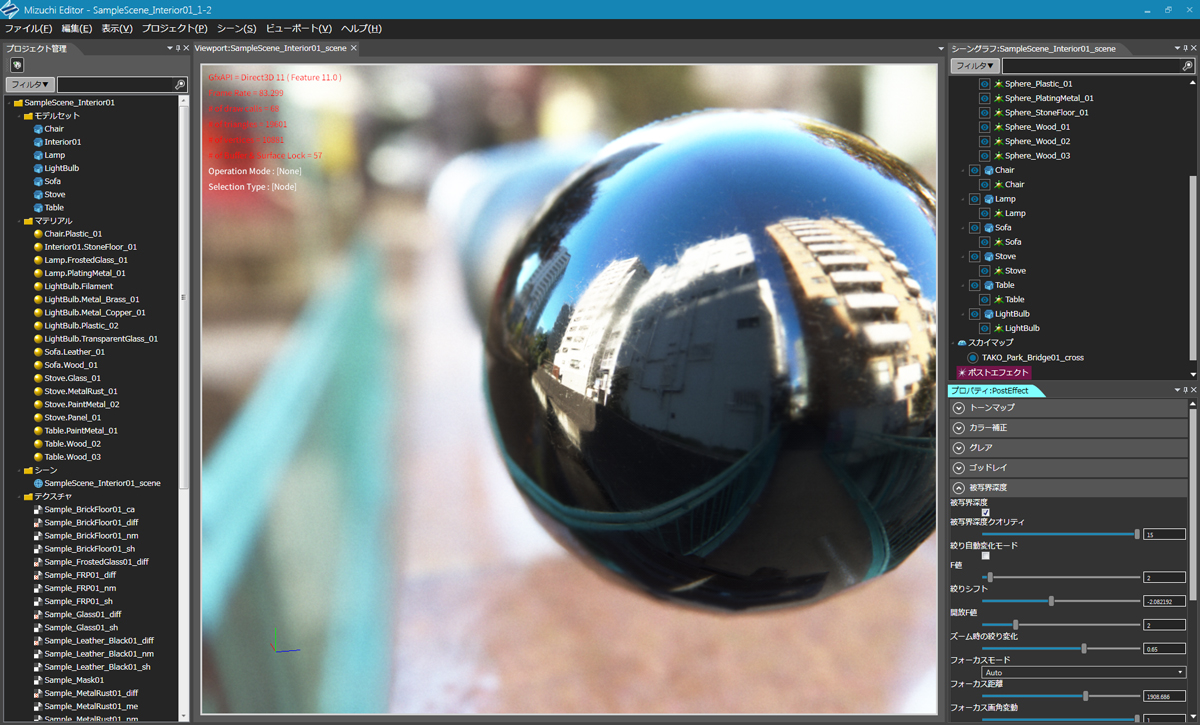
Task: Open the フィルタ dropdown in Project panel
Action: [30, 85]
